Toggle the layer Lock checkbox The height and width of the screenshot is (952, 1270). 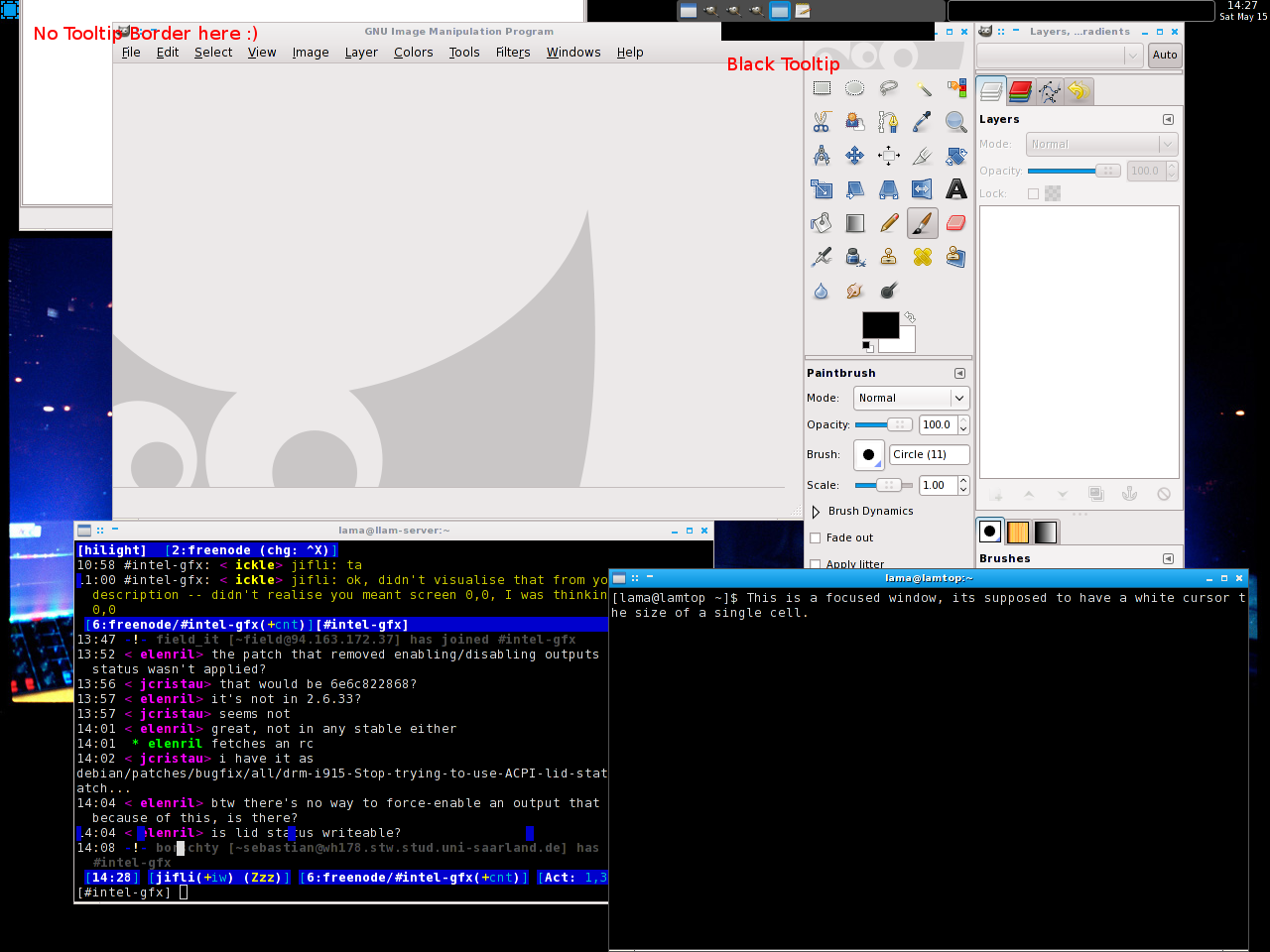pyautogui.click(x=1033, y=194)
